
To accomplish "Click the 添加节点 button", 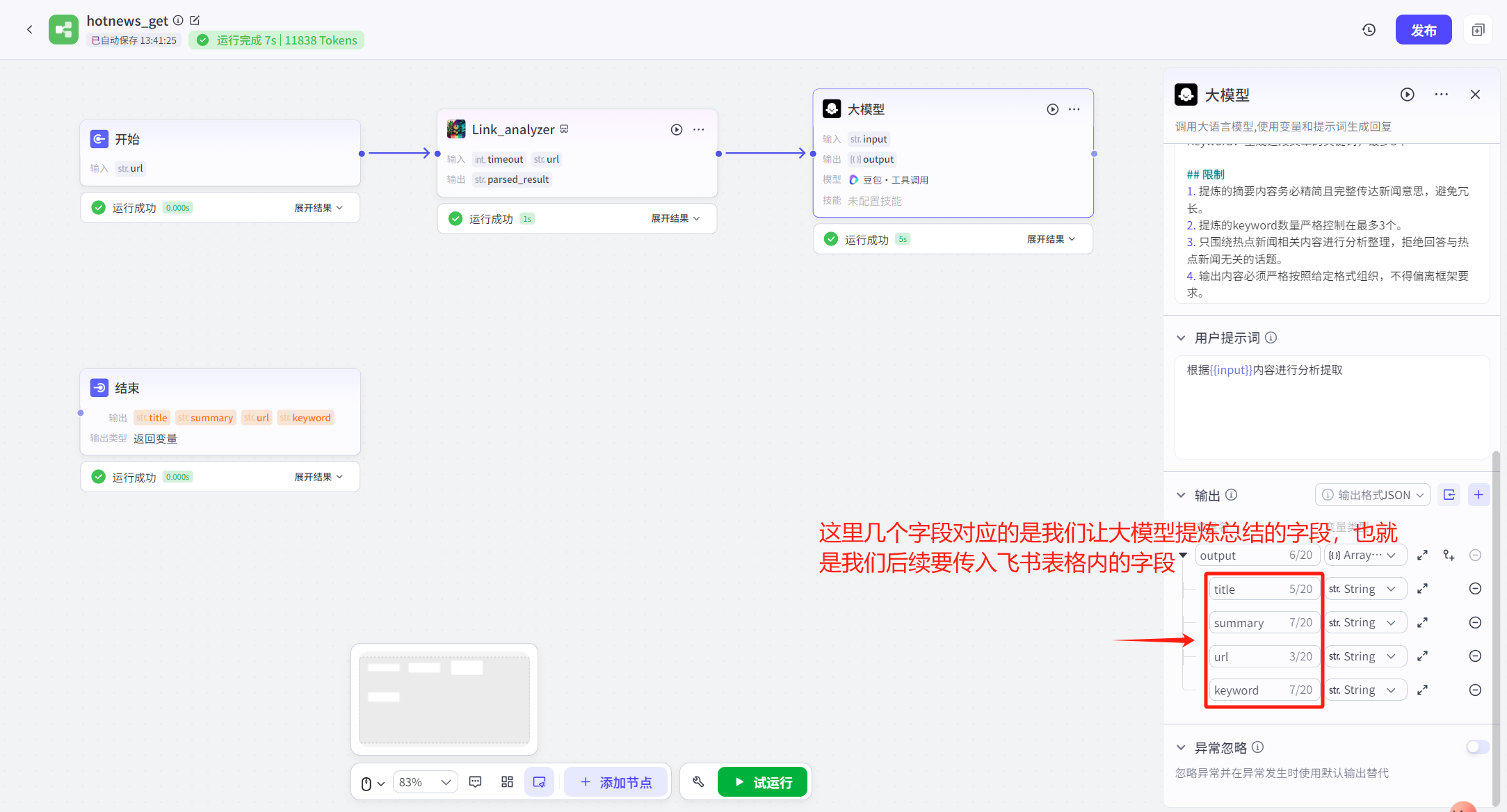I will tap(615, 782).
